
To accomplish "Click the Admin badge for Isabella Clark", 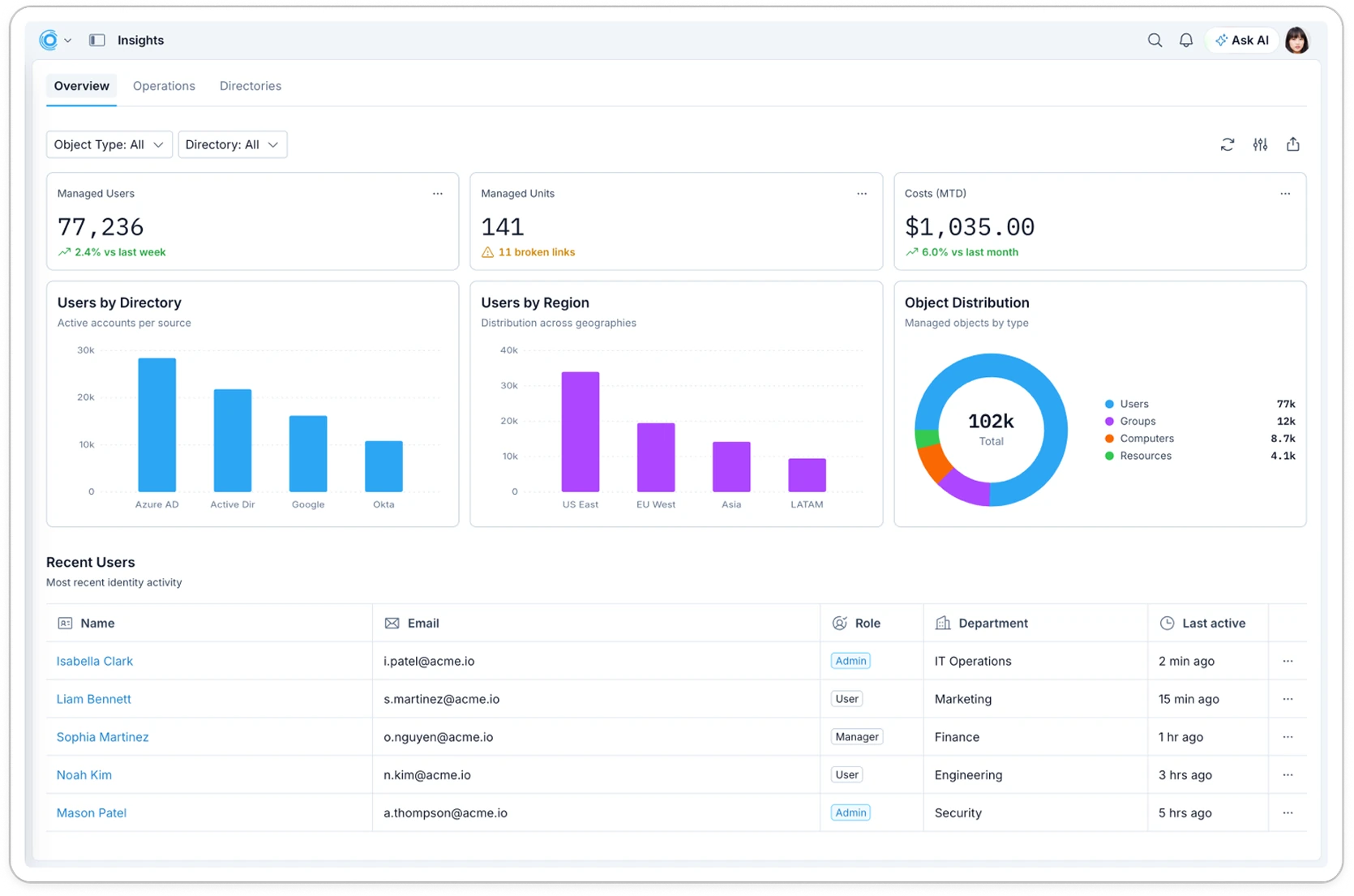I will coord(851,661).
